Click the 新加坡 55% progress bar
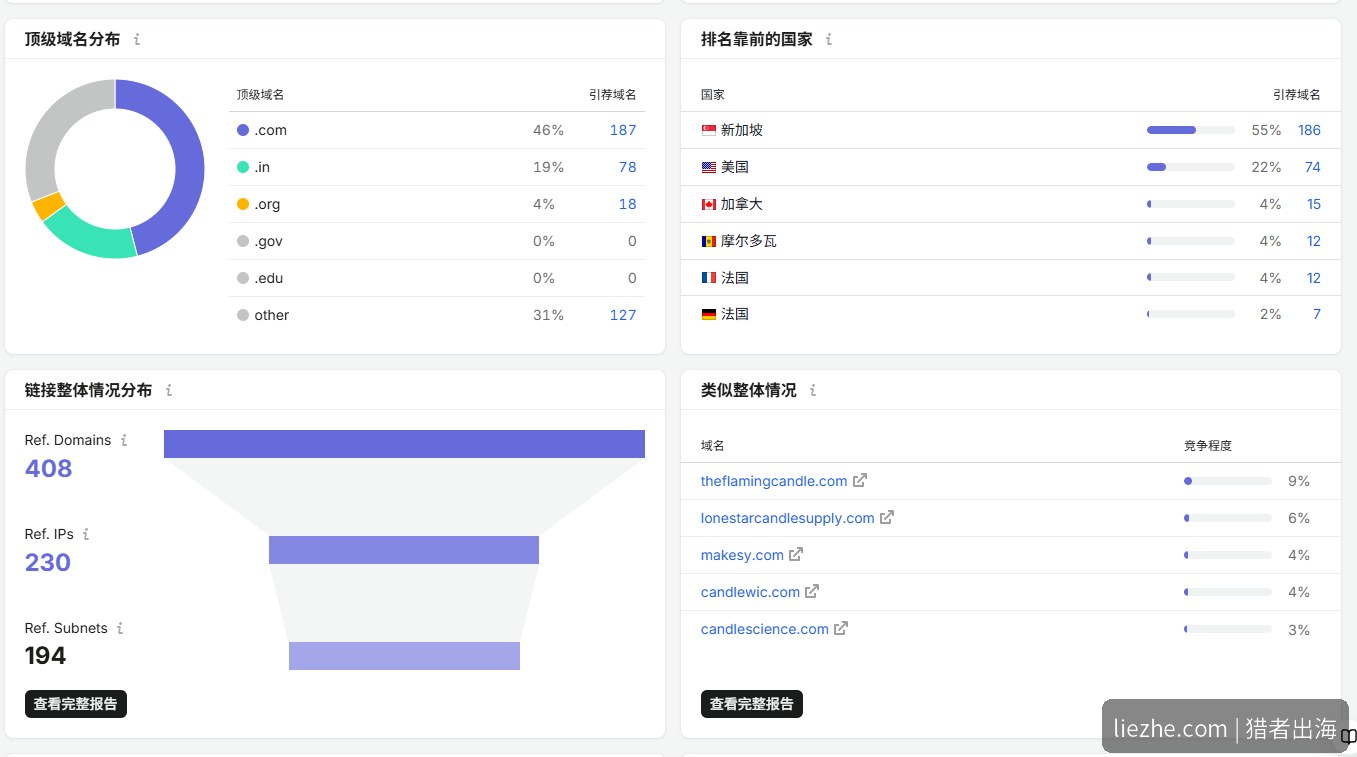The width and height of the screenshot is (1357, 757). [1191, 130]
